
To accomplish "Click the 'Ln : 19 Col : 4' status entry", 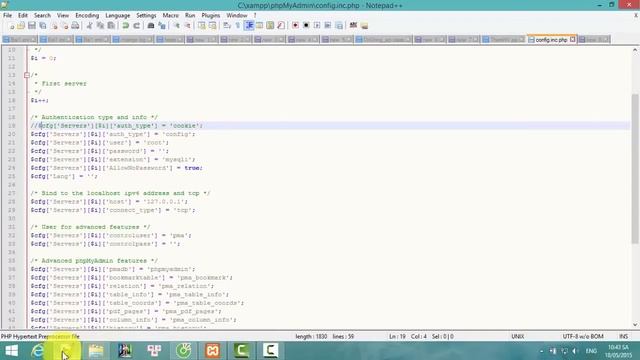I will coord(408,337).
